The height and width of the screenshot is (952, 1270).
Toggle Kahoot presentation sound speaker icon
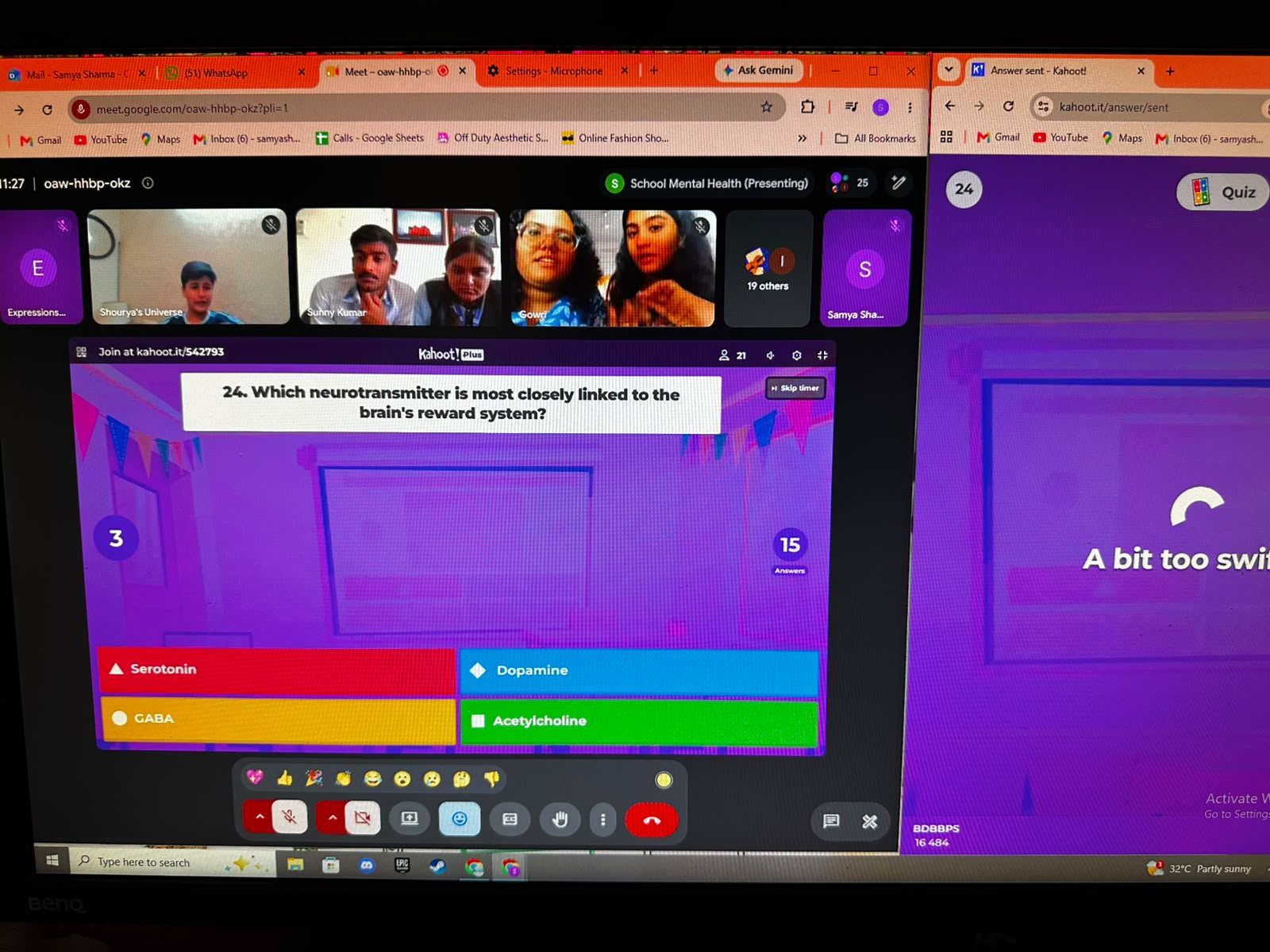770,355
